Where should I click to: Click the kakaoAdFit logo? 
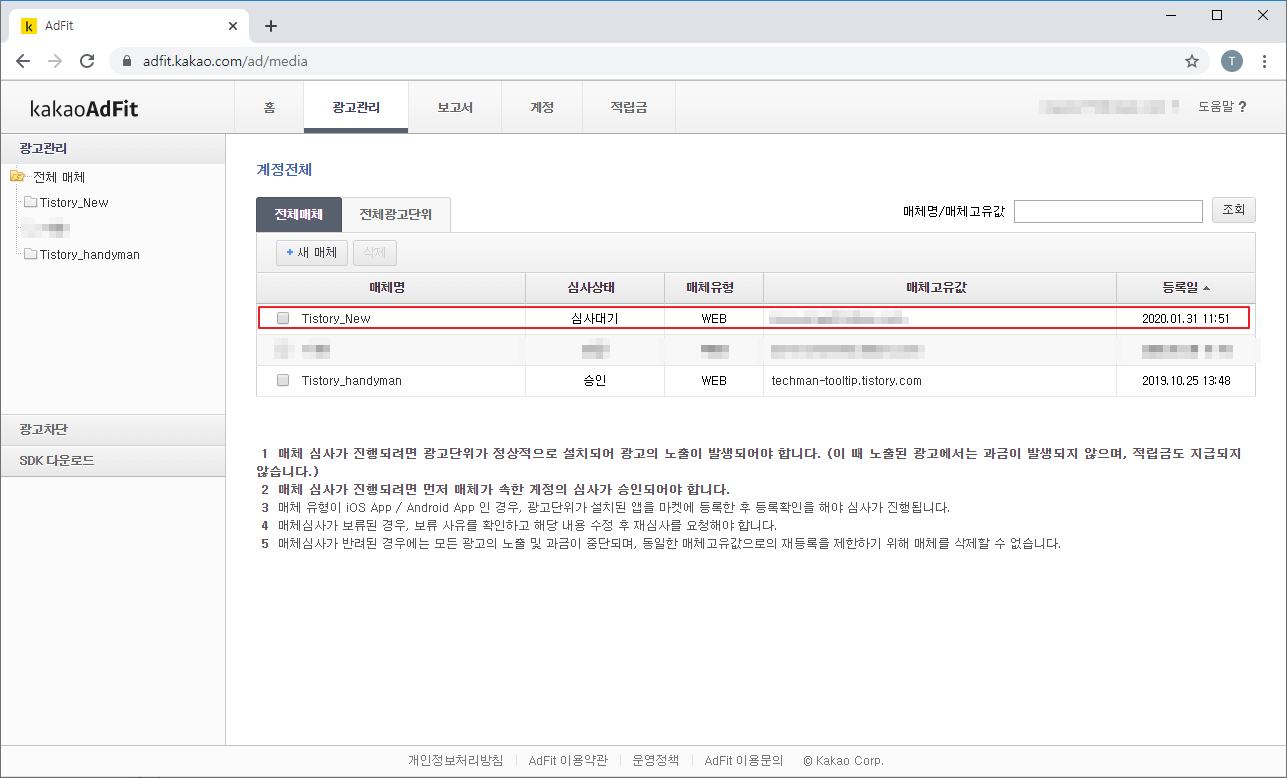click(x=84, y=108)
